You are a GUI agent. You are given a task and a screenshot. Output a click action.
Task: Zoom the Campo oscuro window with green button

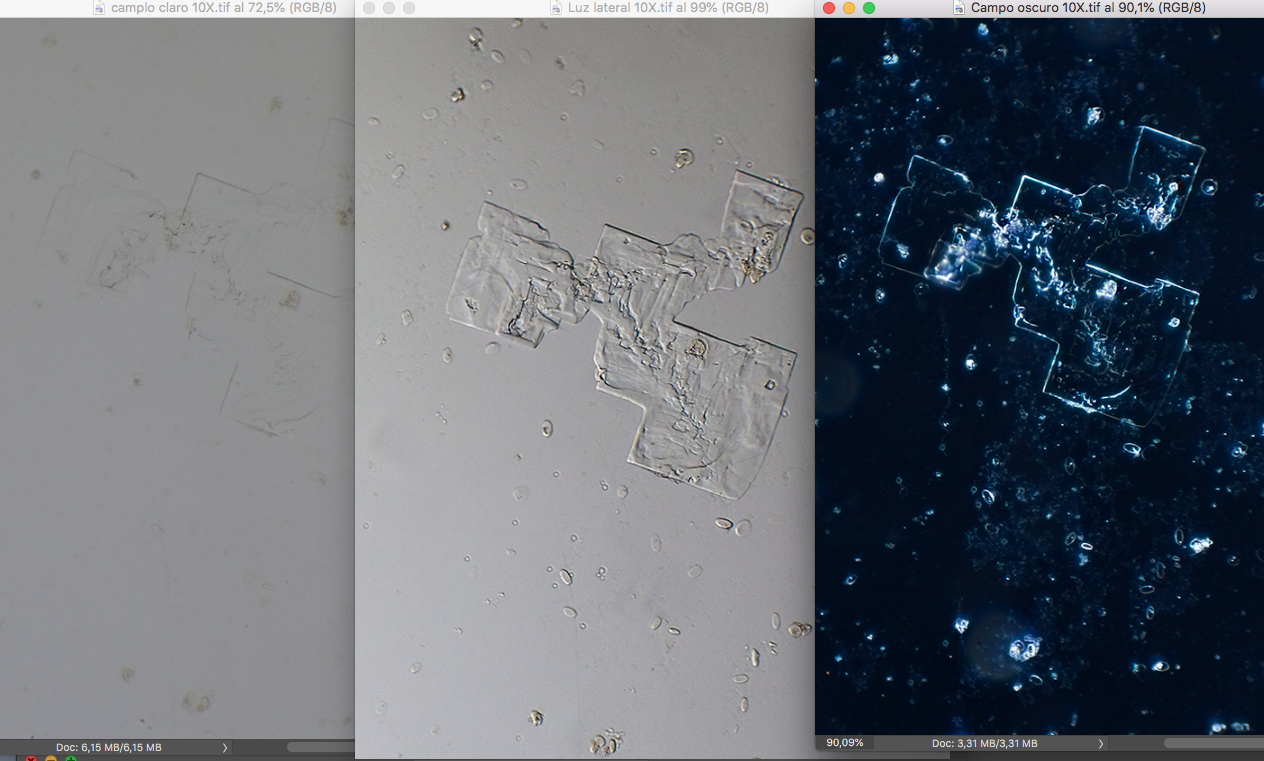pyautogui.click(x=869, y=8)
